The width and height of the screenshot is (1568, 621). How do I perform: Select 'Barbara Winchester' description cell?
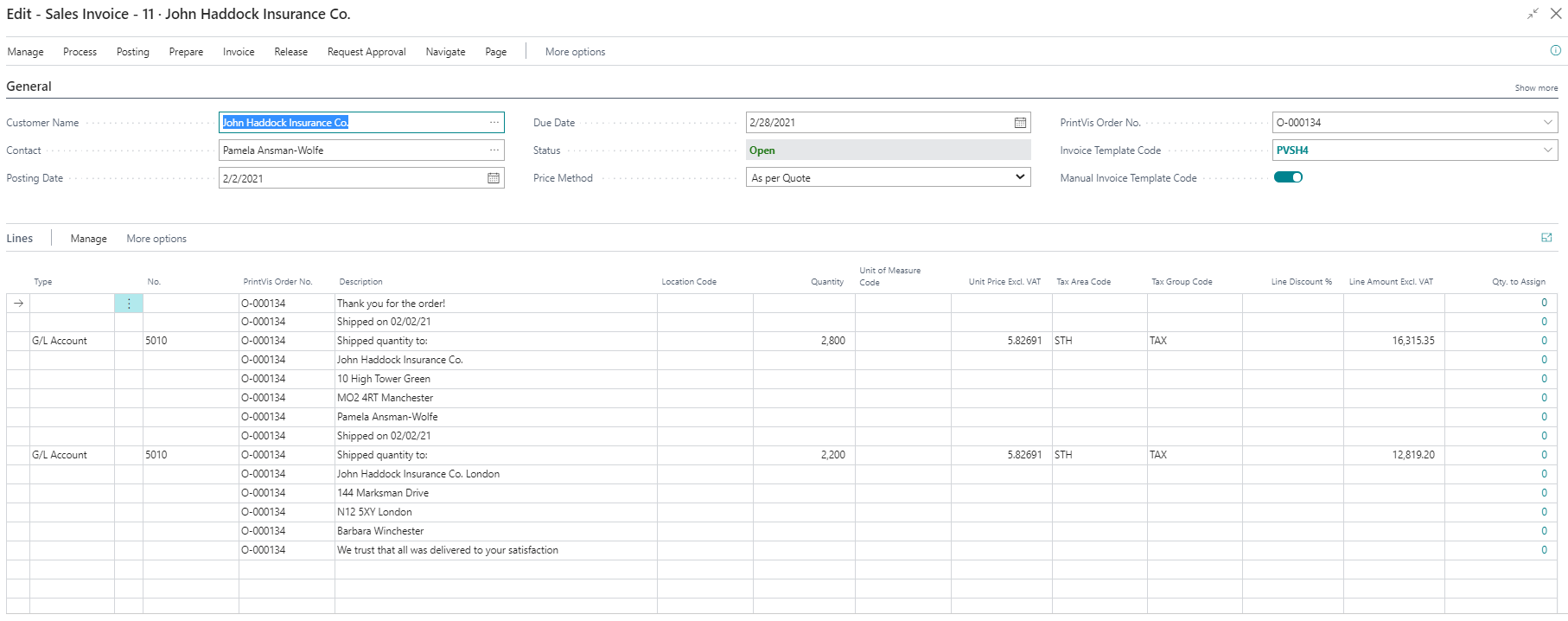496,531
